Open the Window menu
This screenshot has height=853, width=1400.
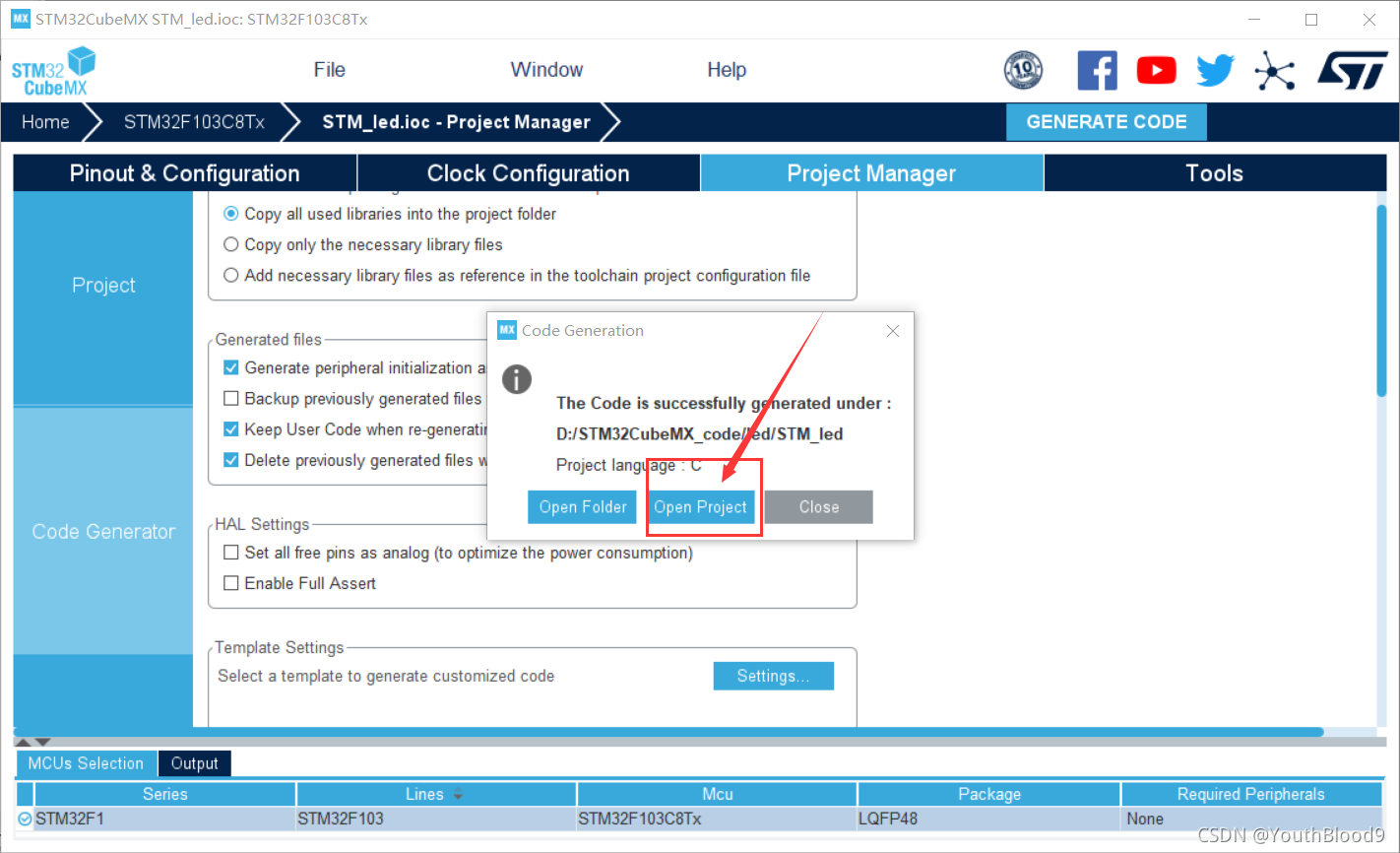pos(546,70)
